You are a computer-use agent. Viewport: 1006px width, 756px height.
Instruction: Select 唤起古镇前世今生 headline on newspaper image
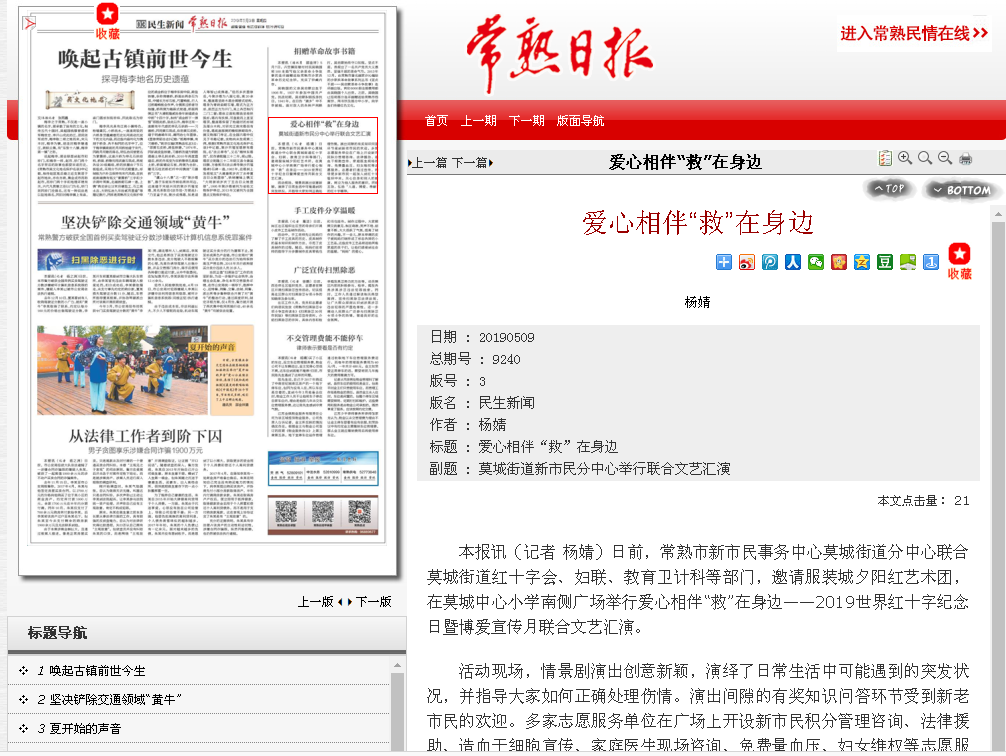pyautogui.click(x=145, y=59)
